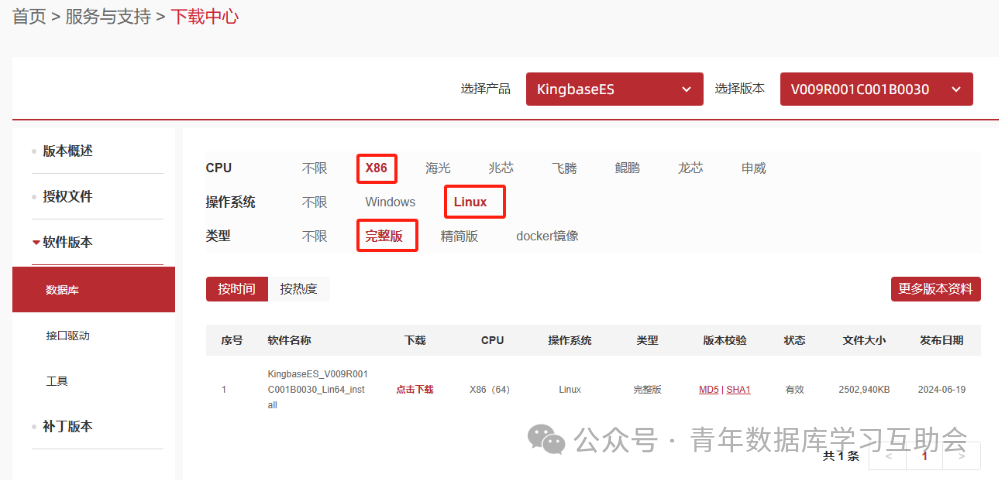Click the 更多版本资料 button
This screenshot has height=480, width=999.
pyautogui.click(x=935, y=289)
